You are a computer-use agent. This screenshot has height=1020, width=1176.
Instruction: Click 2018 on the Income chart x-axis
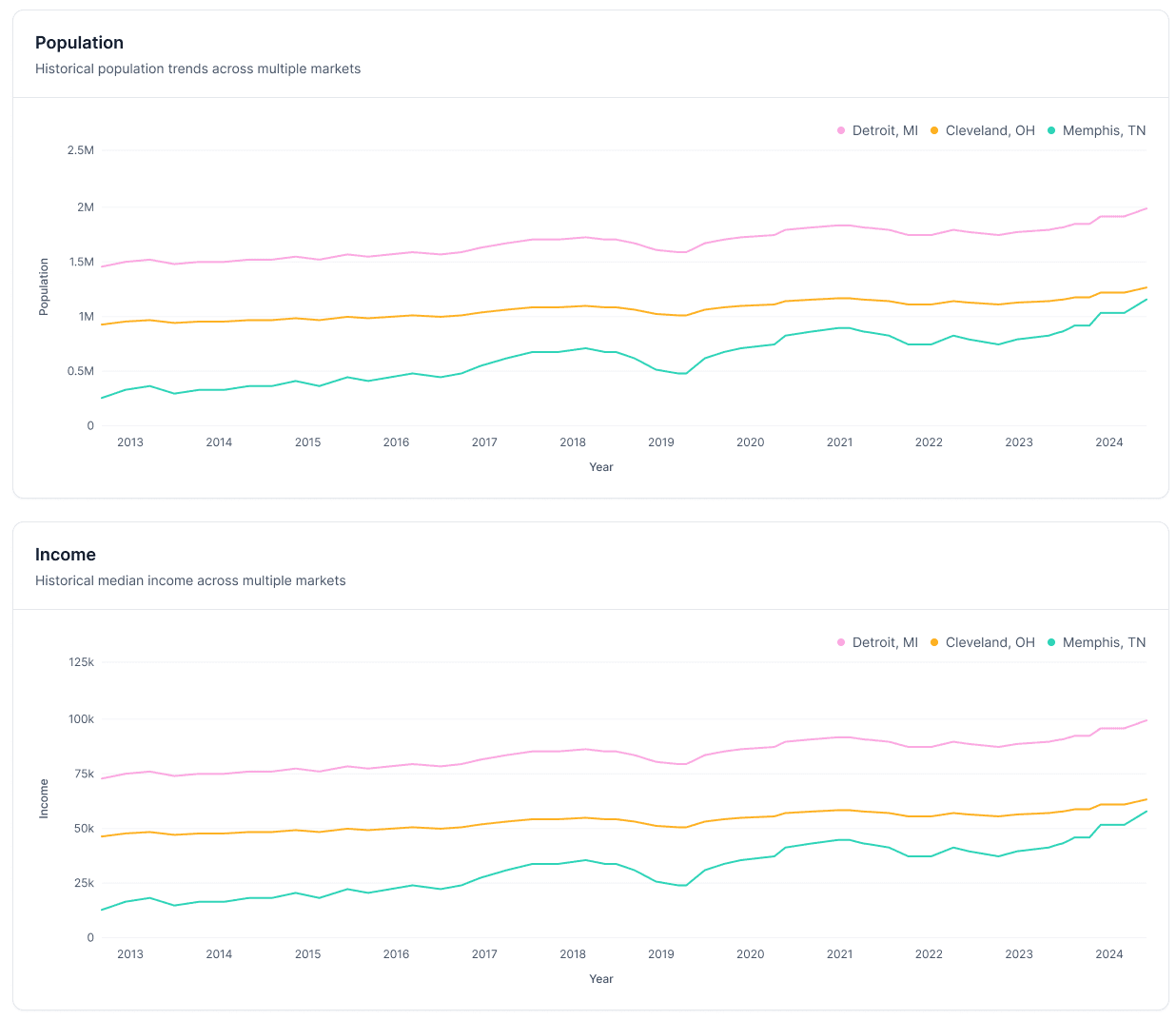tap(573, 954)
